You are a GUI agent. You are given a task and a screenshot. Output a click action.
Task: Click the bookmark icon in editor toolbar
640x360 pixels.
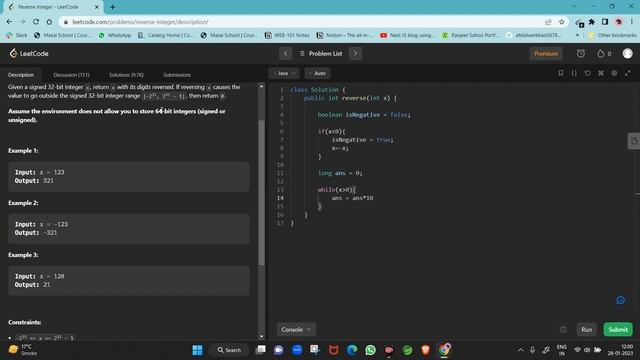click(560, 73)
